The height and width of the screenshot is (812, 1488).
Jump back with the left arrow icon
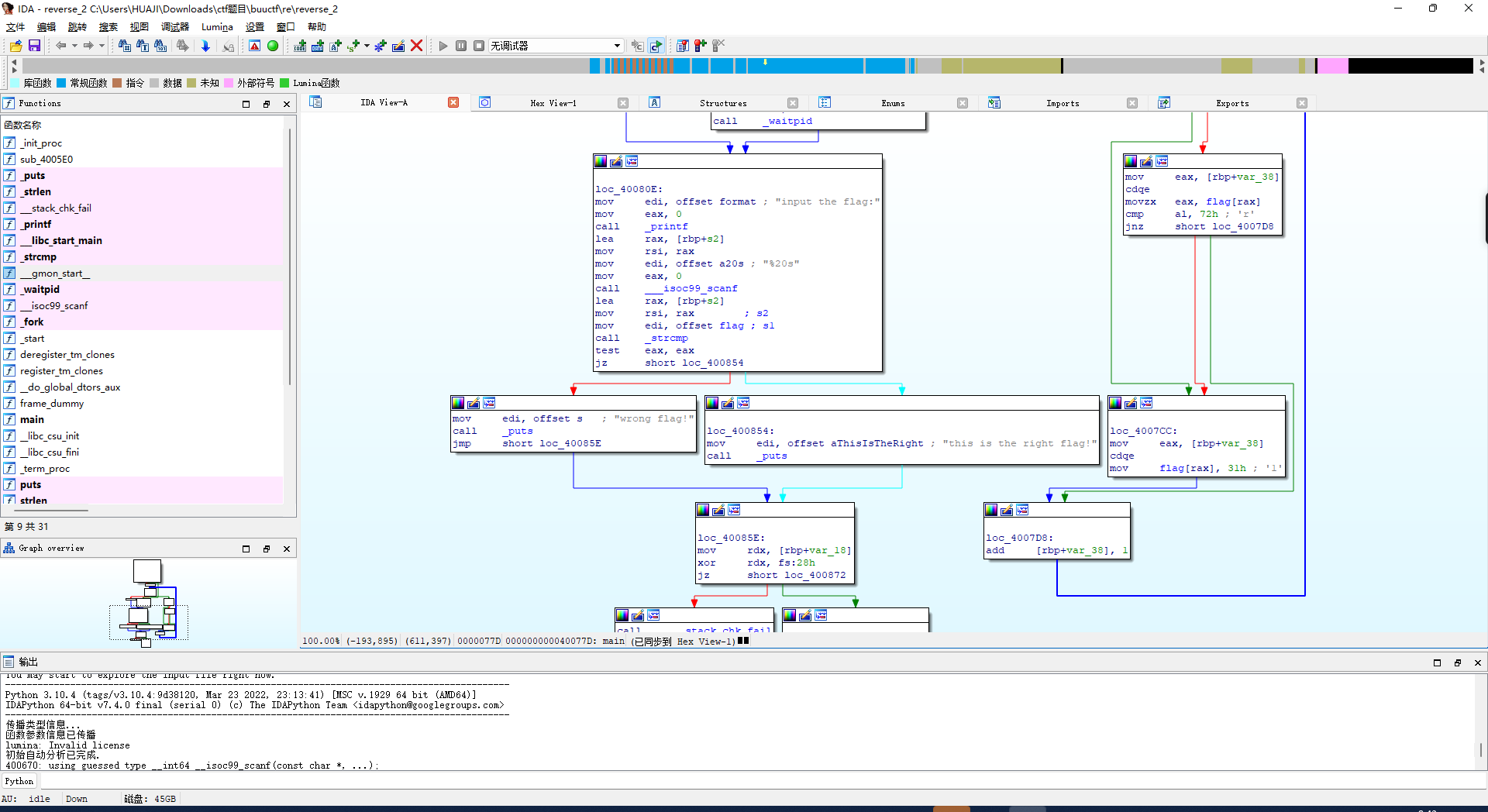pos(60,46)
